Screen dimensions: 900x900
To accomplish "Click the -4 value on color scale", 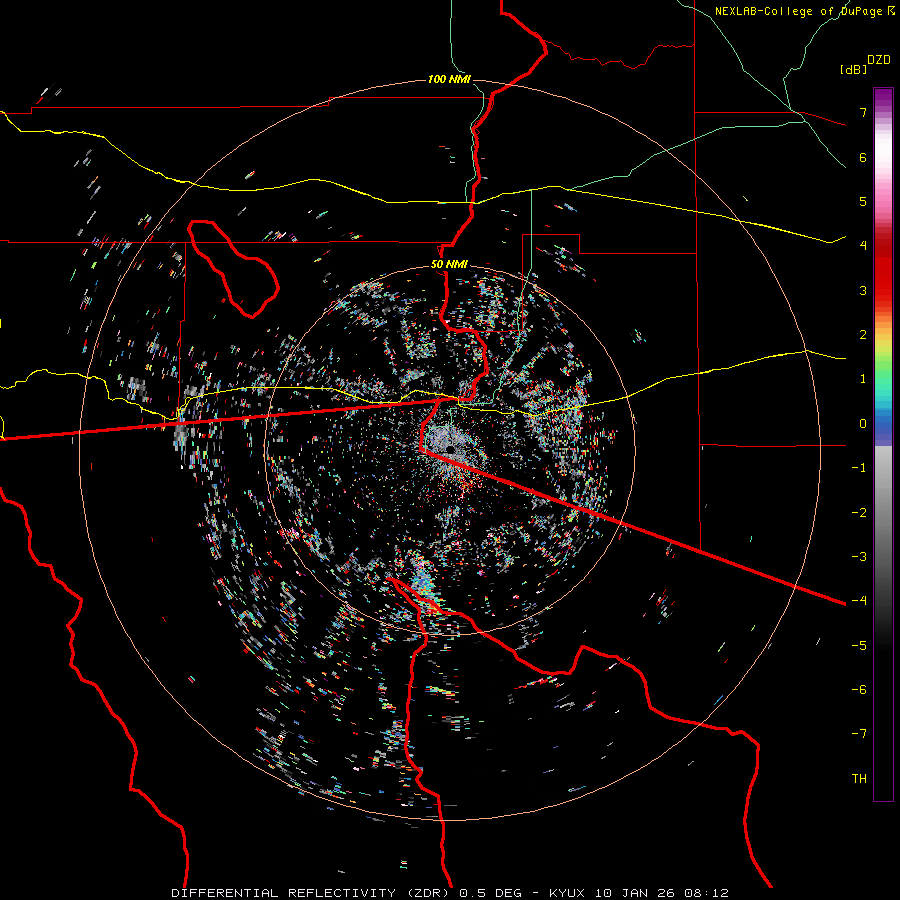I will (x=859, y=601).
